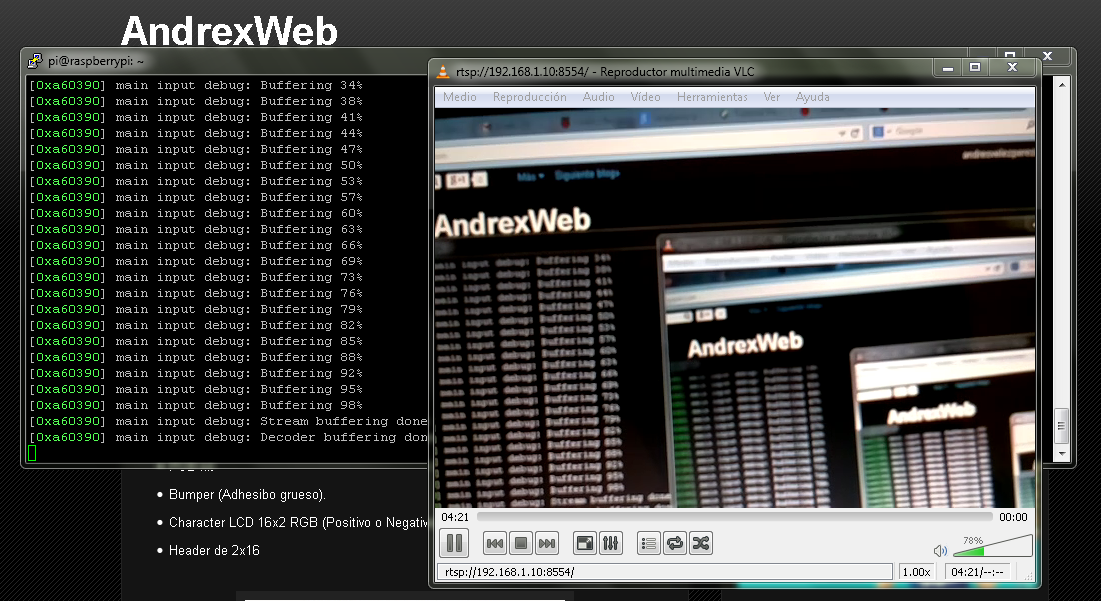The width and height of the screenshot is (1101, 601).
Task: Enable random playback order
Action: (700, 543)
